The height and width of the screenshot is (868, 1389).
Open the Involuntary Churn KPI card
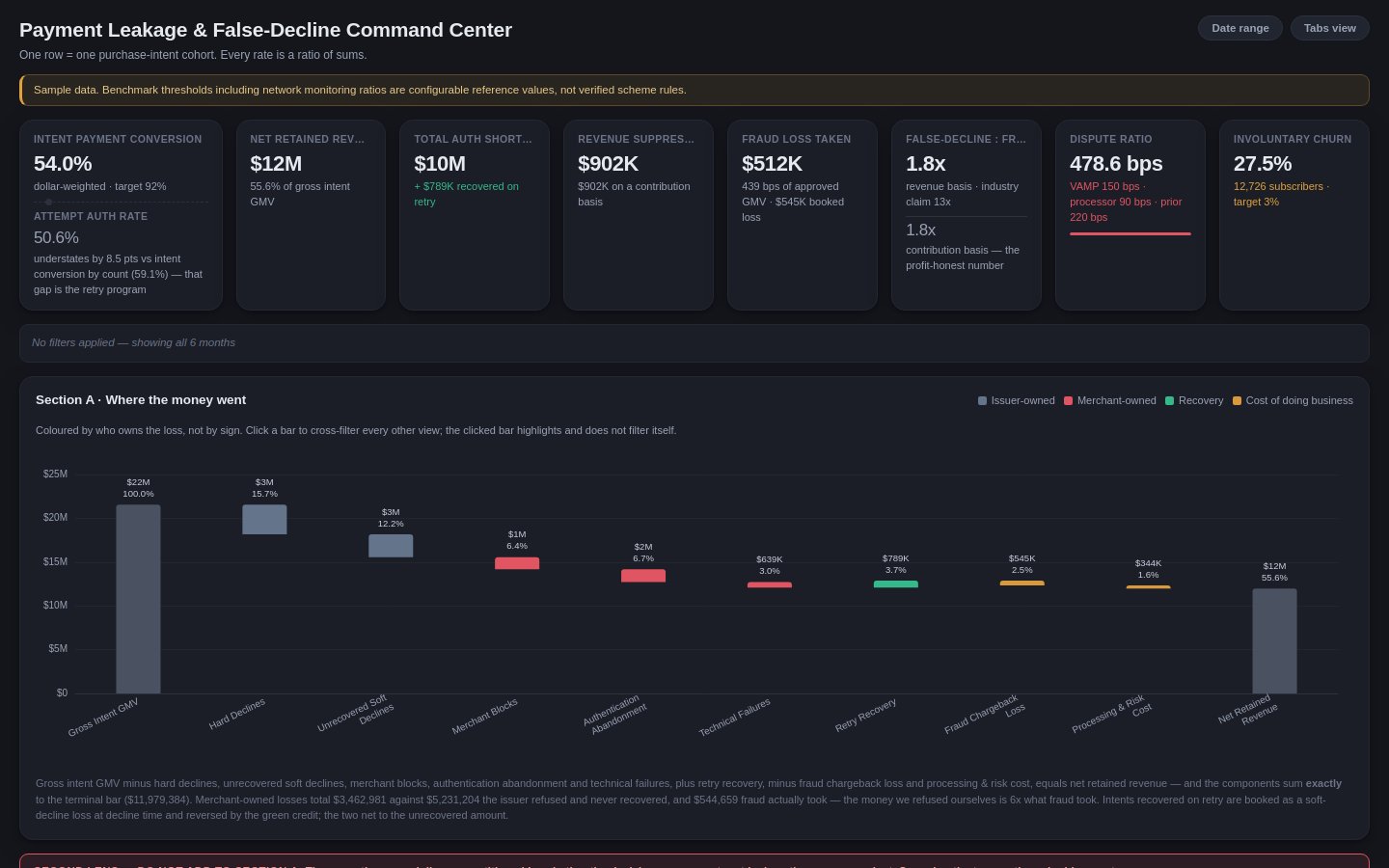pos(1294,215)
